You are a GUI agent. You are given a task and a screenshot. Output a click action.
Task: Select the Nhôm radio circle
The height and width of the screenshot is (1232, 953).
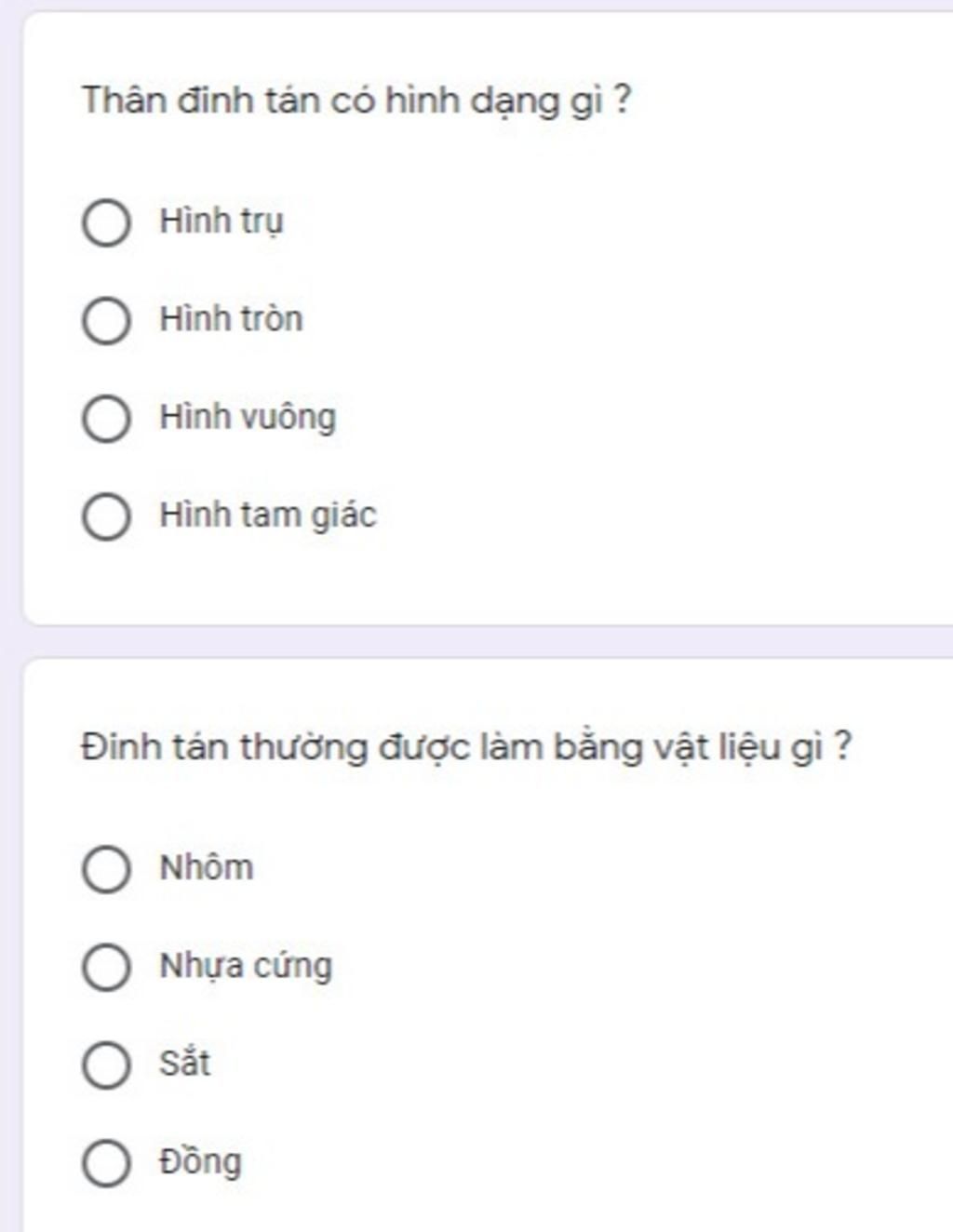tap(106, 869)
